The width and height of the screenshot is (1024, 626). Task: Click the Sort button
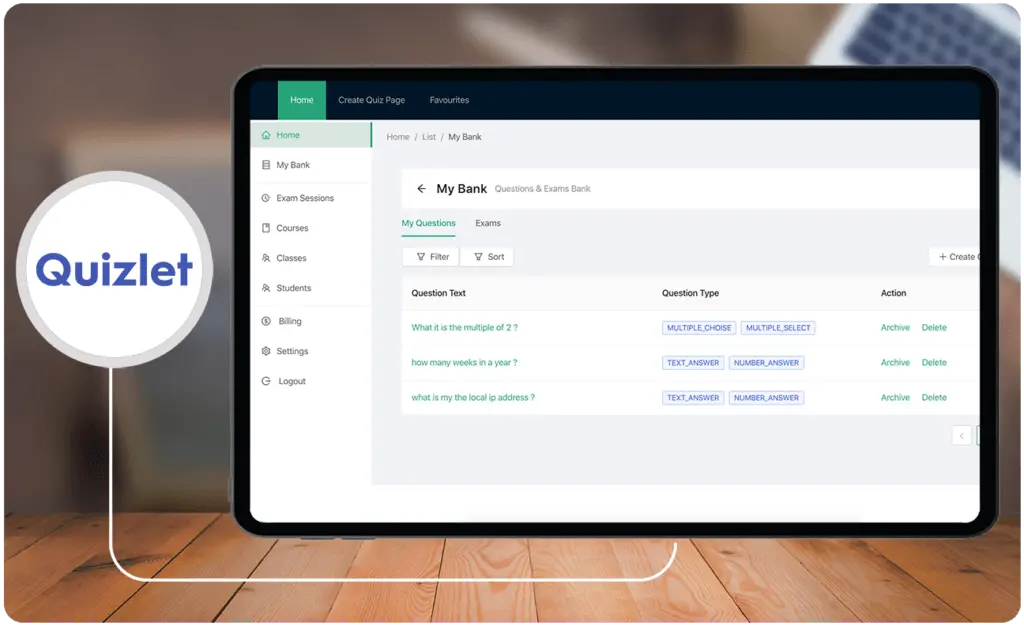(x=487, y=257)
